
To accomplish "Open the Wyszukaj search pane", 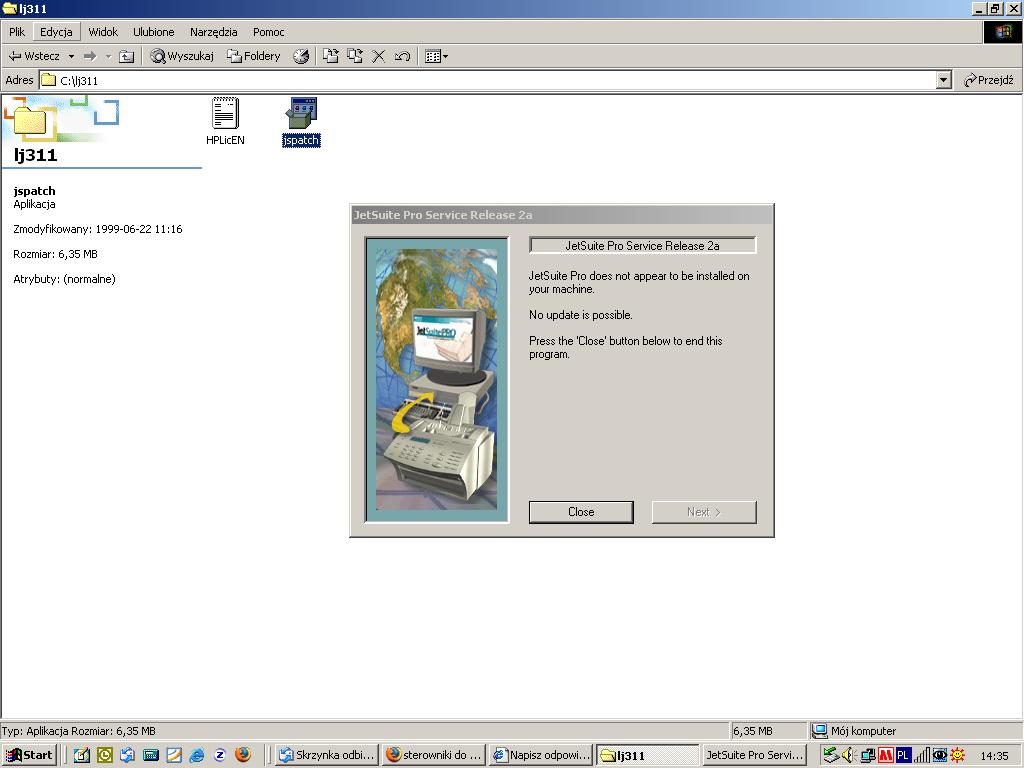I will tap(182, 56).
